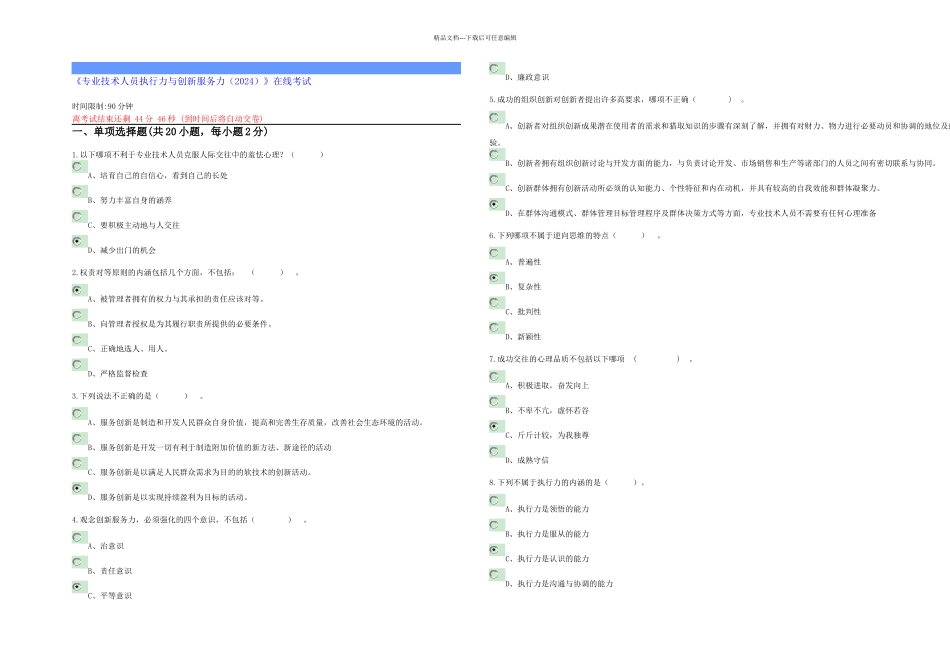This screenshot has height=672, width=950.
Task: Select radio B 创新者拥有组织创新讨论与开发方面的能力
Action: pos(494,155)
